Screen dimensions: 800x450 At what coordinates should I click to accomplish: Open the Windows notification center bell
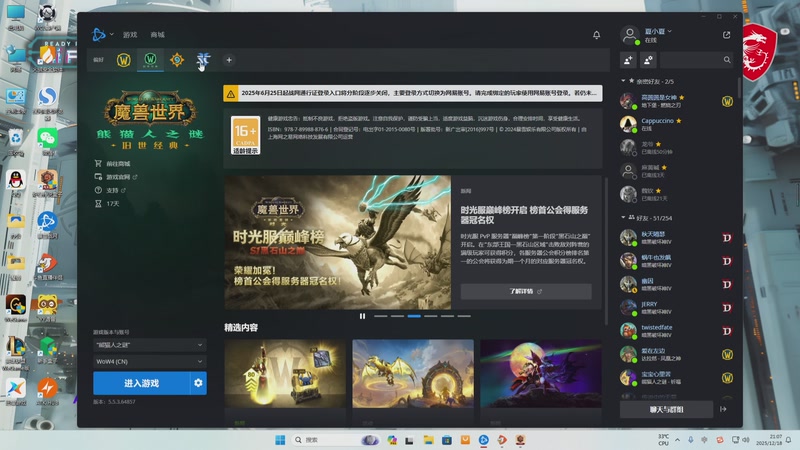pos(789,440)
